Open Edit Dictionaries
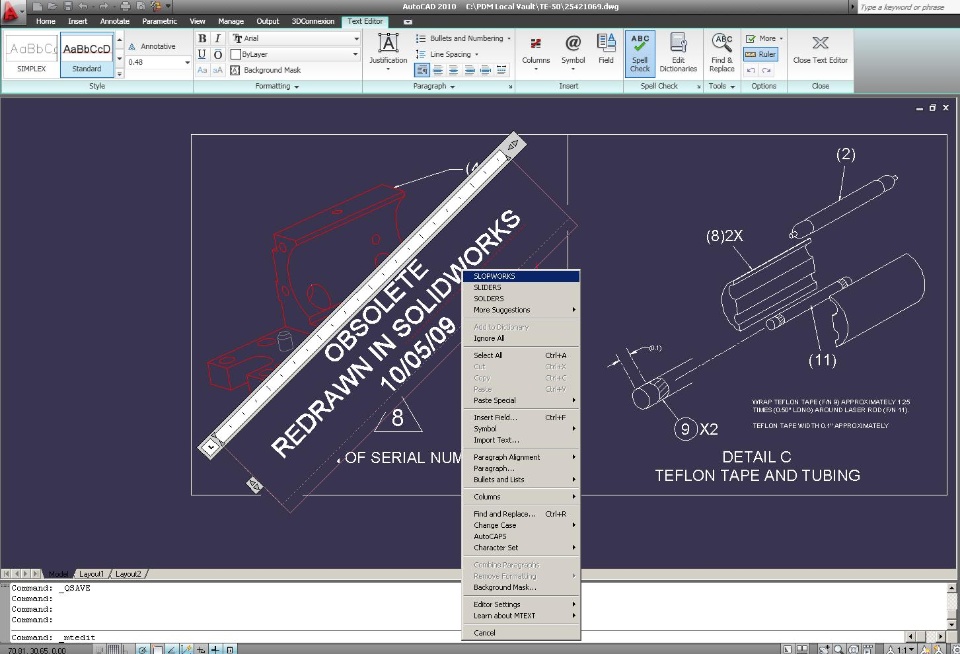The height and width of the screenshot is (654, 960). tap(678, 53)
